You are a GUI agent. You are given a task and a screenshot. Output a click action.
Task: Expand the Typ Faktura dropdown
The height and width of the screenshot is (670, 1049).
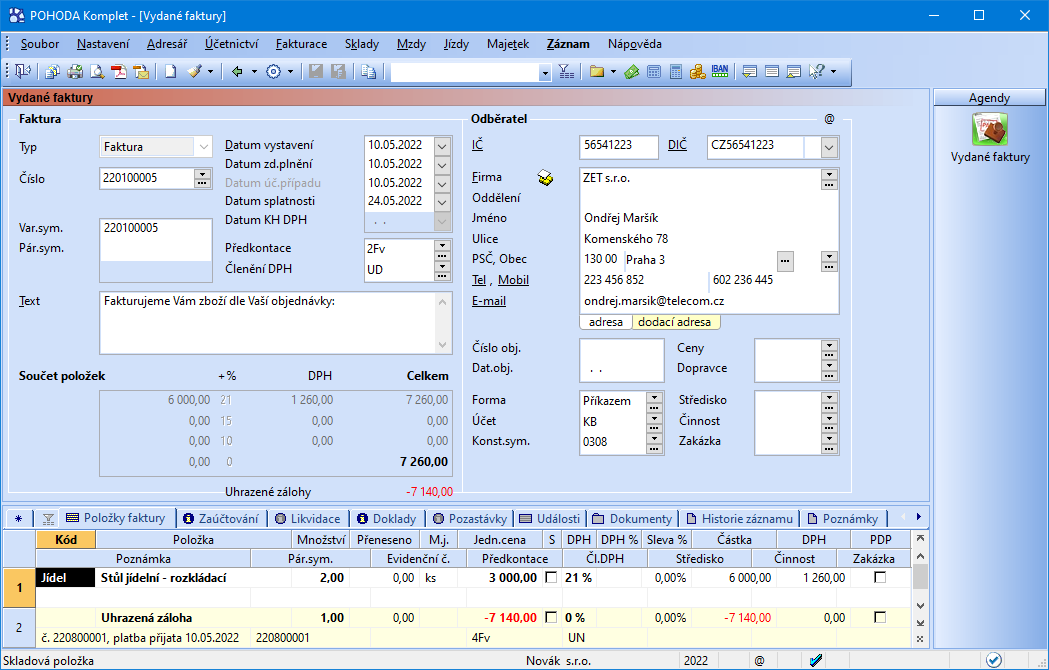point(203,147)
